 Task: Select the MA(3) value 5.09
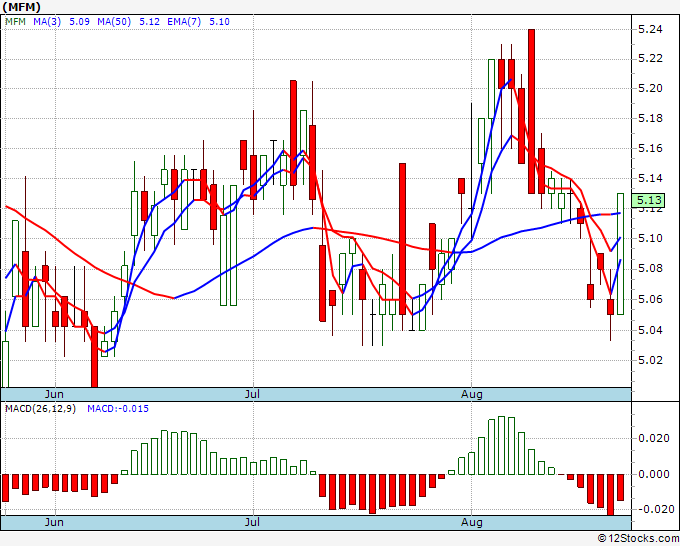coord(79,22)
